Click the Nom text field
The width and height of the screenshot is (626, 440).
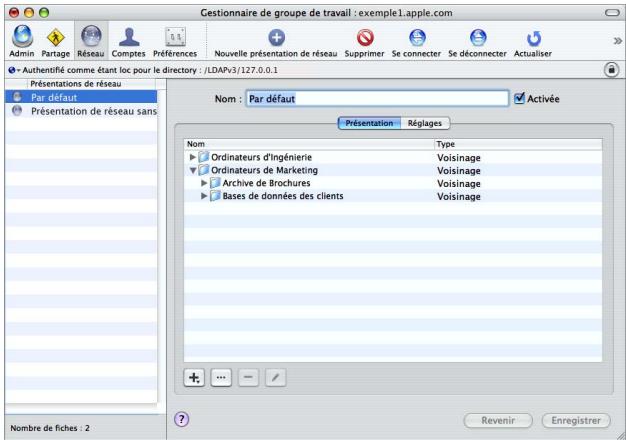coord(377,98)
